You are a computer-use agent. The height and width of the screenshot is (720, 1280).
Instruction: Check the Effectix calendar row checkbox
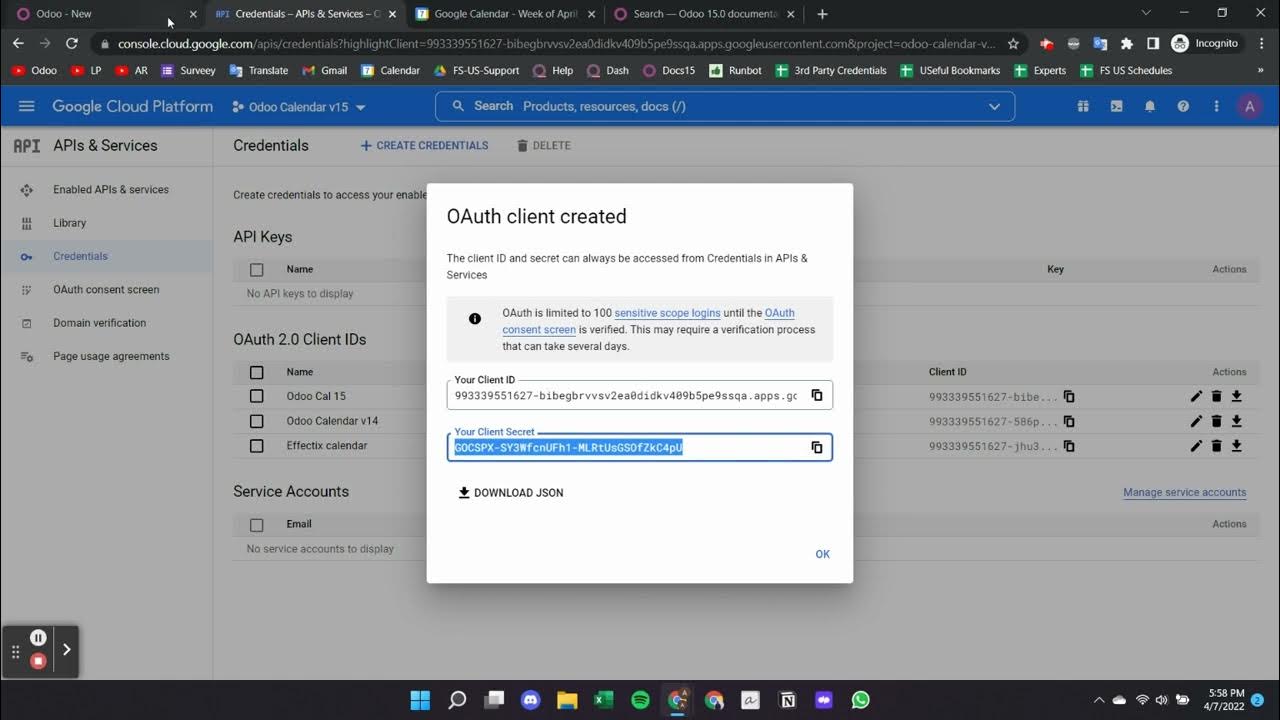click(x=257, y=446)
